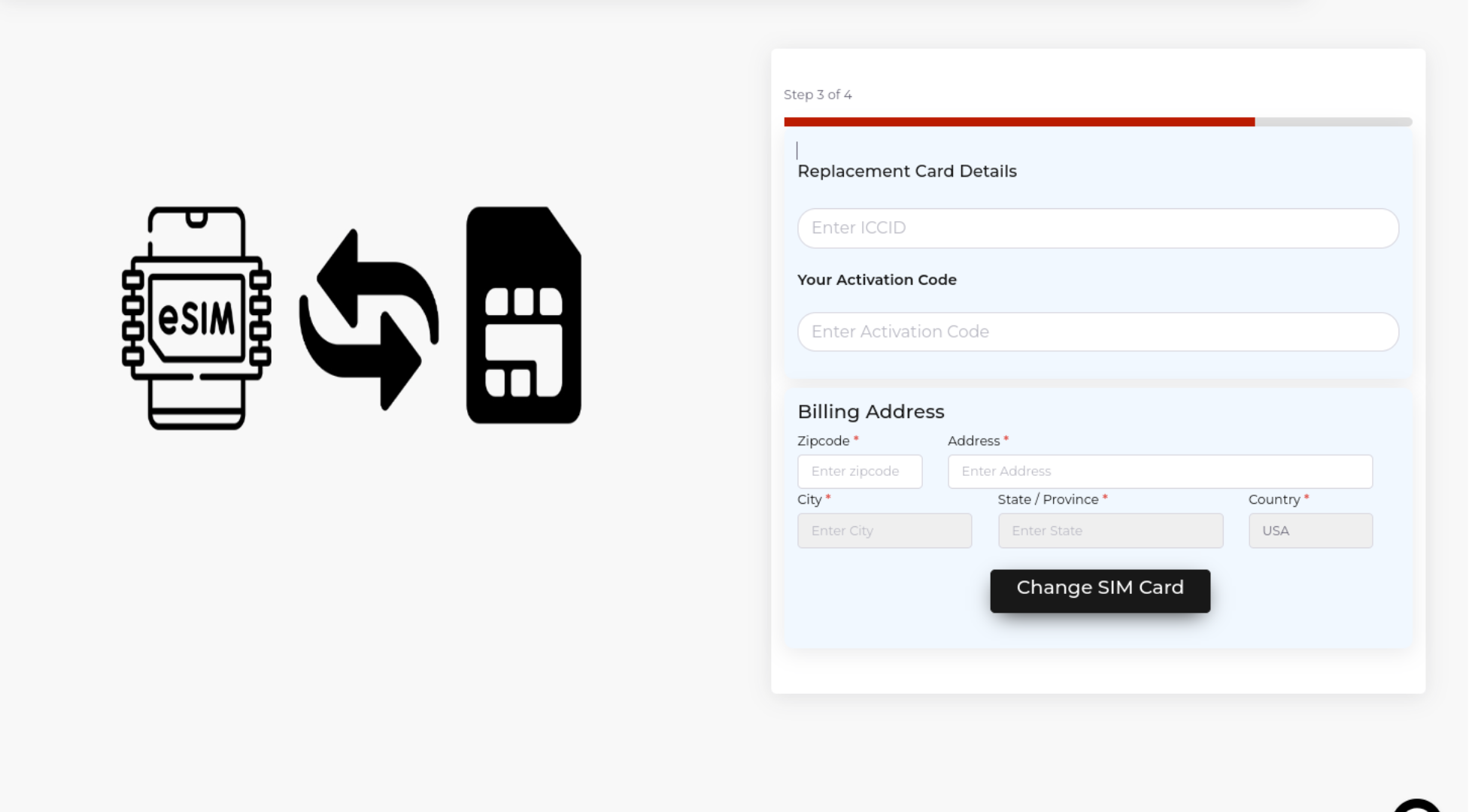Click the Step 3 of 4 text
The image size is (1475, 812).
[x=818, y=95]
